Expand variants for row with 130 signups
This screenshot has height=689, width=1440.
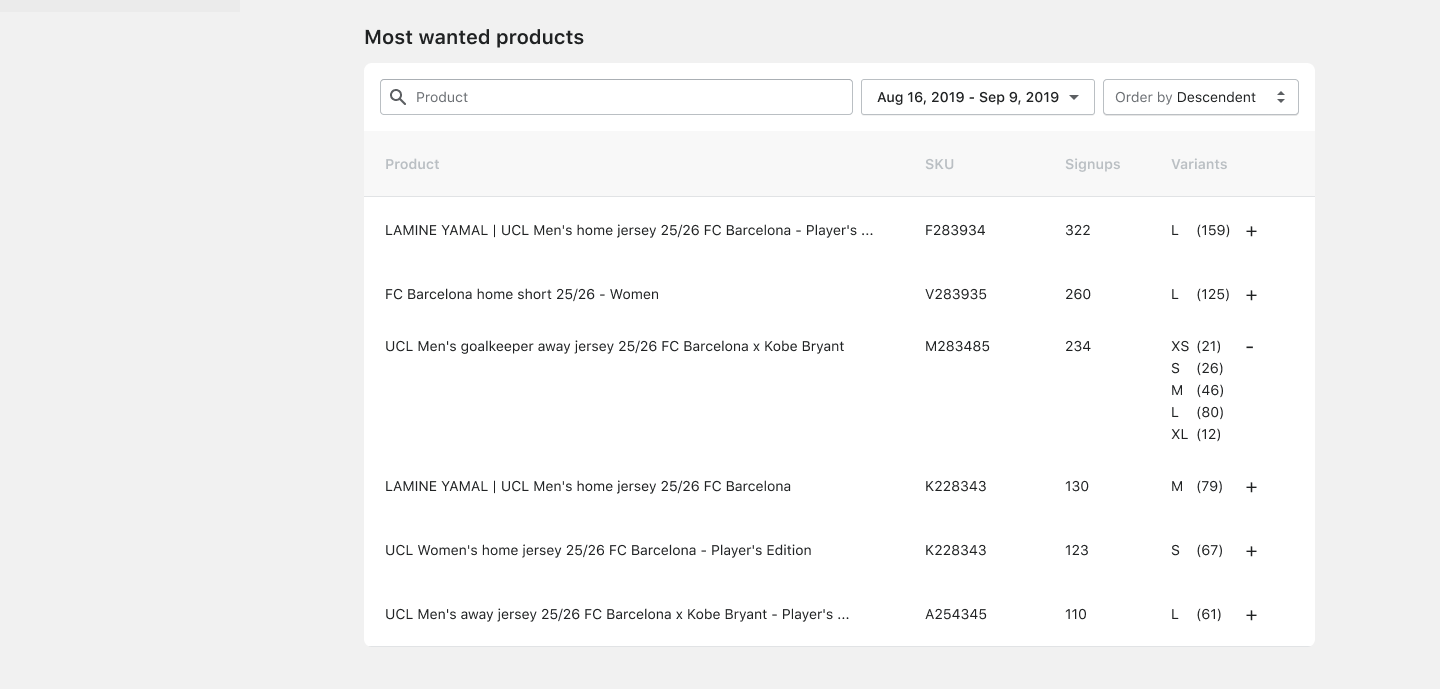(1251, 487)
